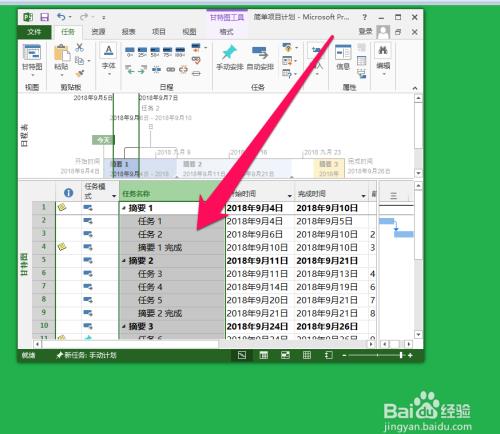This screenshot has height=434, width=500.
Task: Open the 任务模式 column dropdown arrow
Action: coord(114,196)
